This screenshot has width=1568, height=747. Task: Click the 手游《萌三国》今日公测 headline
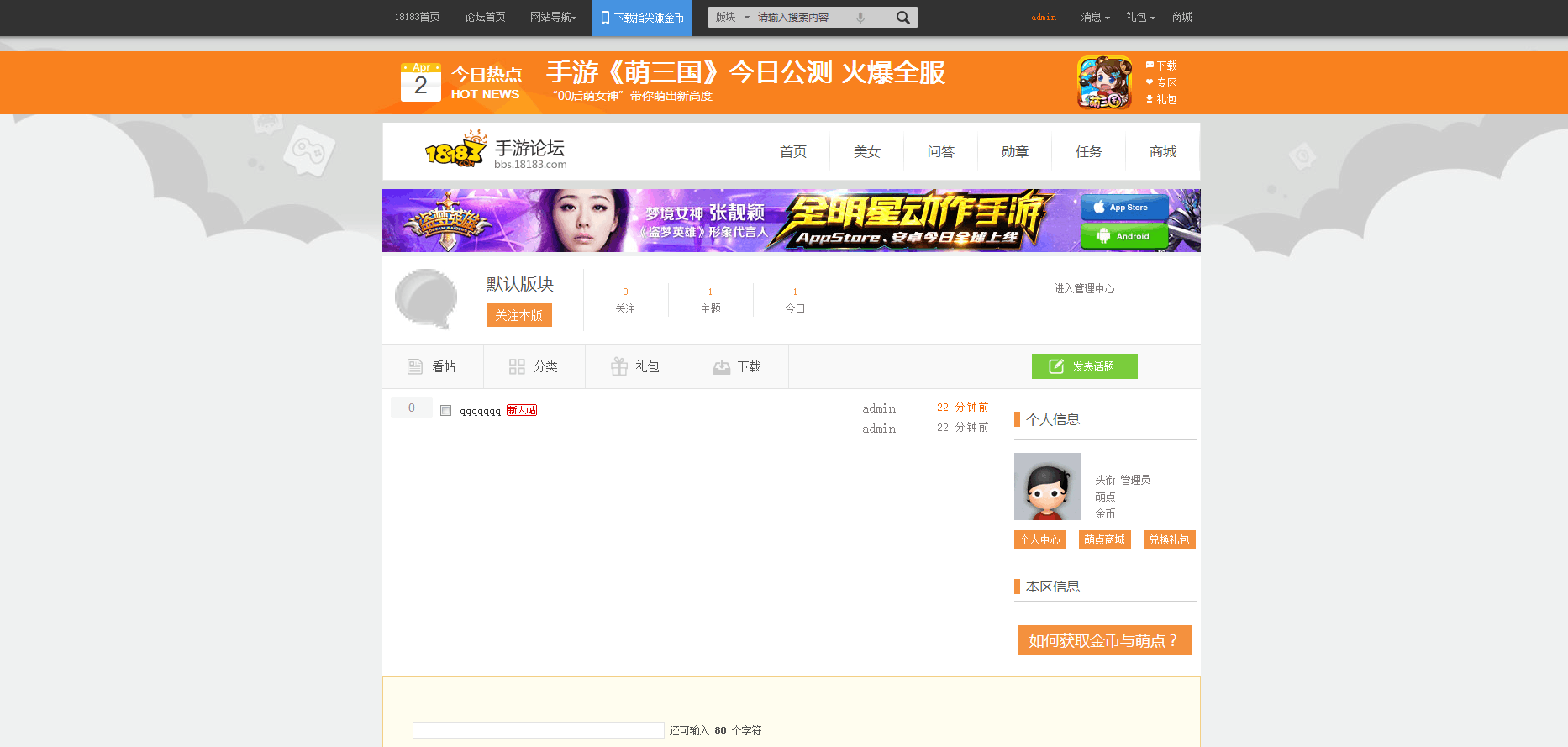[x=746, y=73]
